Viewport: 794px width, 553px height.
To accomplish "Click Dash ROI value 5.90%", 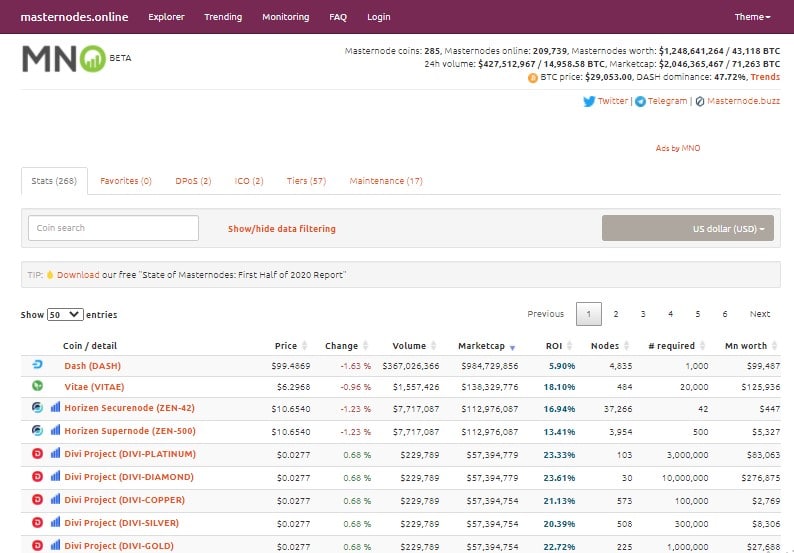I will tap(562, 366).
